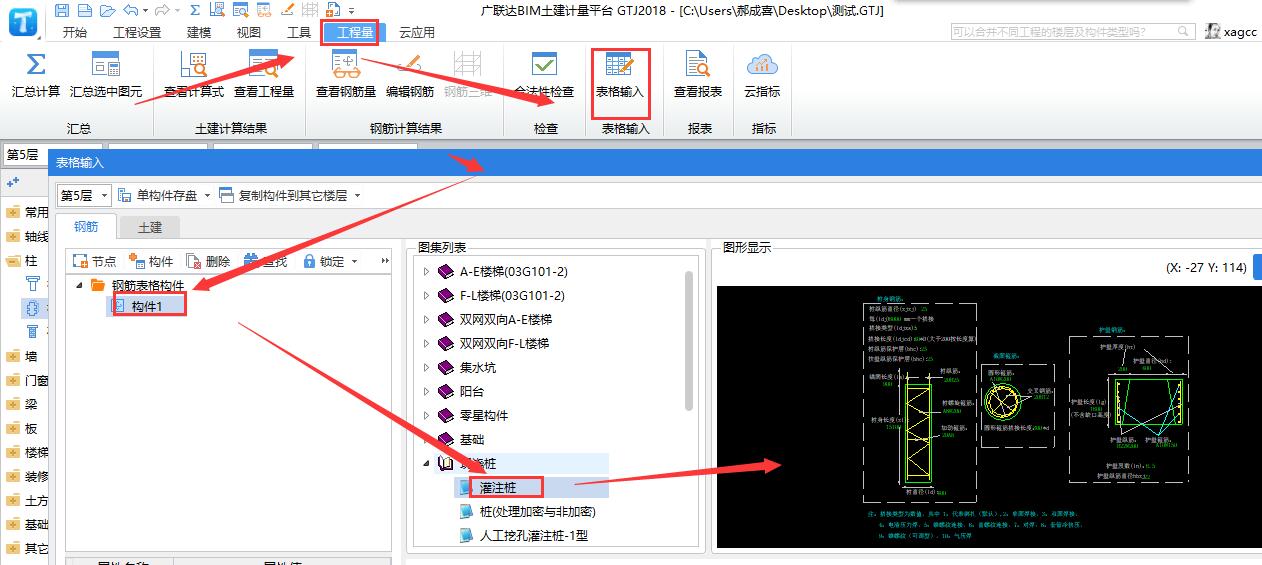Click 编辑钢筋 pencil tool
The height and width of the screenshot is (565, 1262).
(x=408, y=76)
